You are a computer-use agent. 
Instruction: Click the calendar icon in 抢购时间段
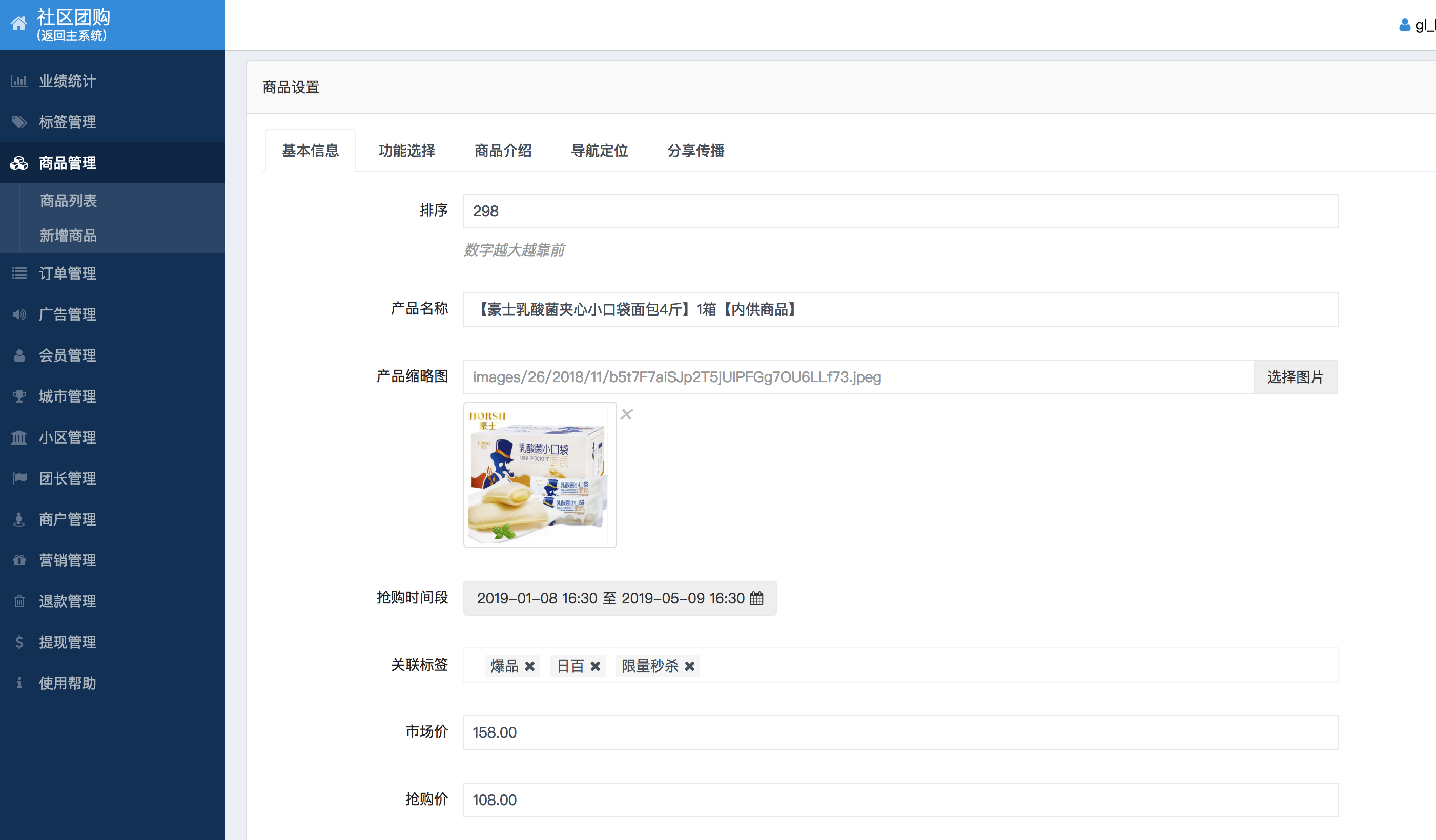(756, 598)
